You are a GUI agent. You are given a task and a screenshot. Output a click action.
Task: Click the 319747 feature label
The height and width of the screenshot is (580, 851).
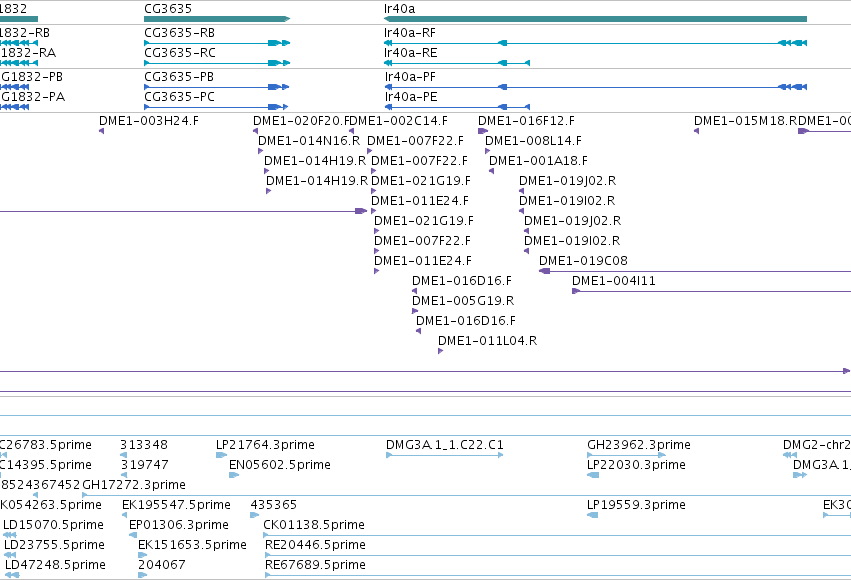[144, 464]
